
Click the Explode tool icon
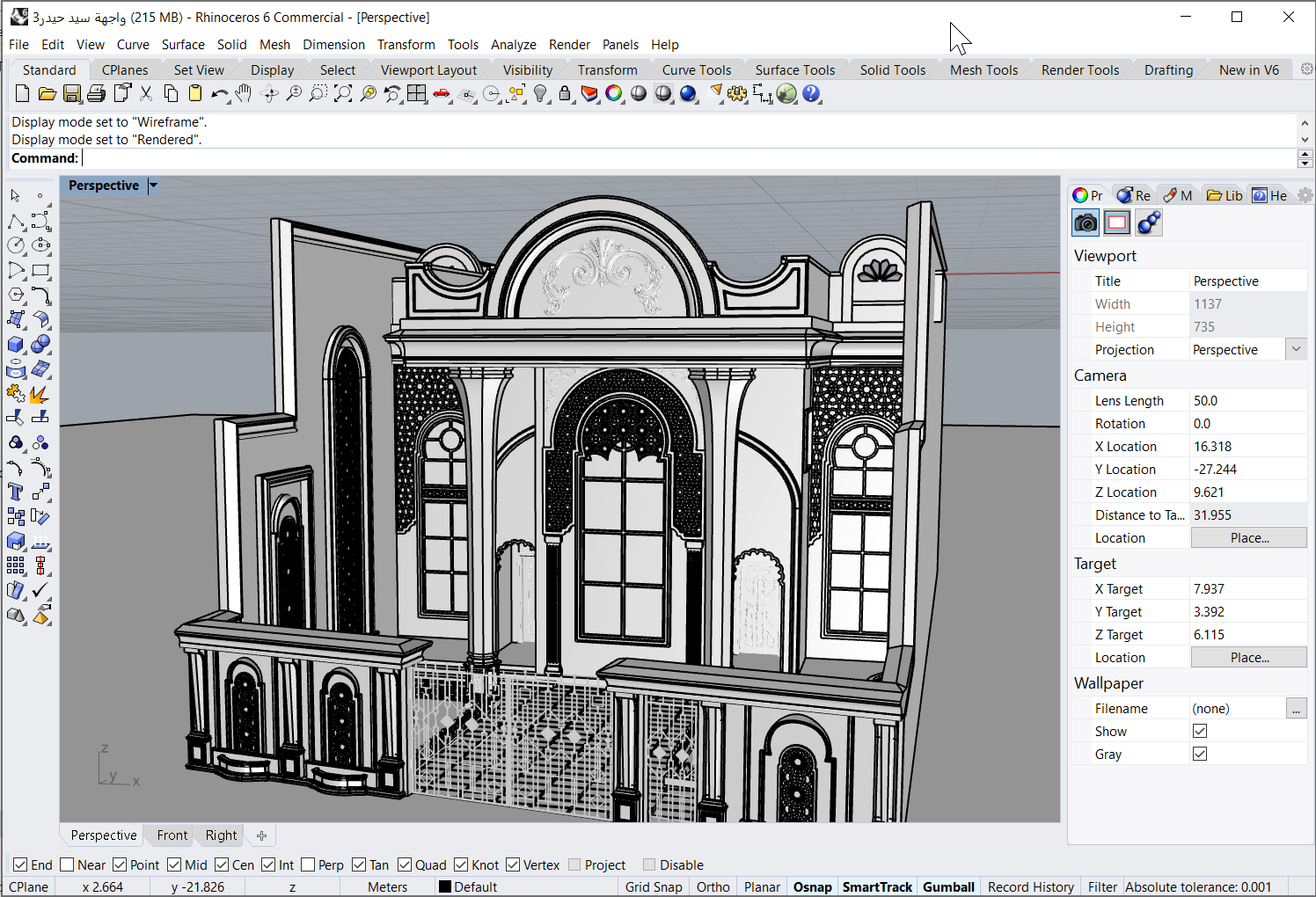point(40,394)
